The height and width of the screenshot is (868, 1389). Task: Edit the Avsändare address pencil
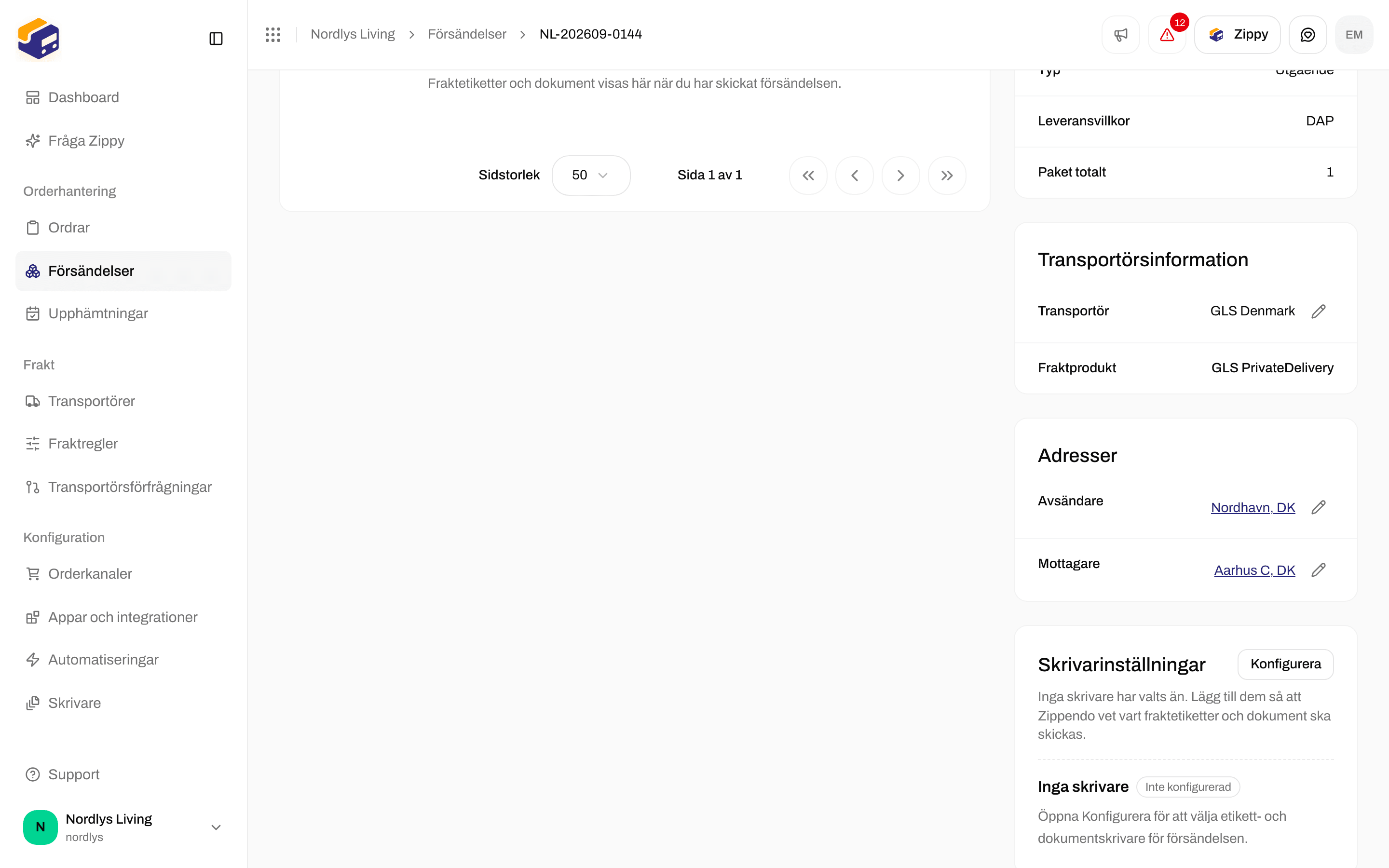(1319, 507)
